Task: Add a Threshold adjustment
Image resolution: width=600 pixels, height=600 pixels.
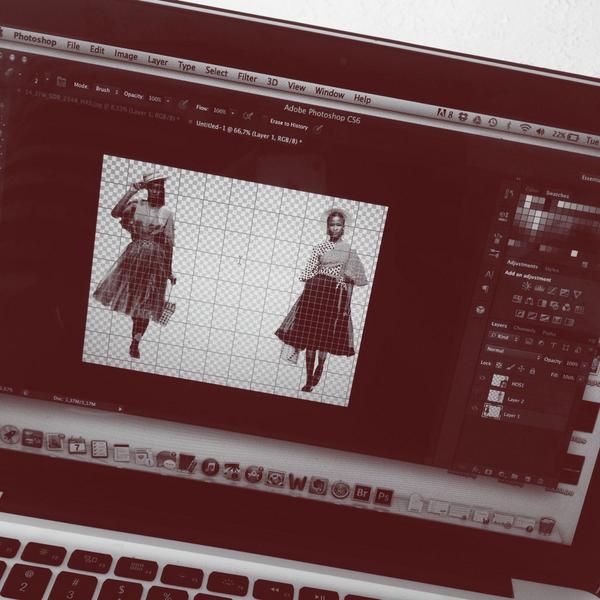Action: (x=545, y=318)
